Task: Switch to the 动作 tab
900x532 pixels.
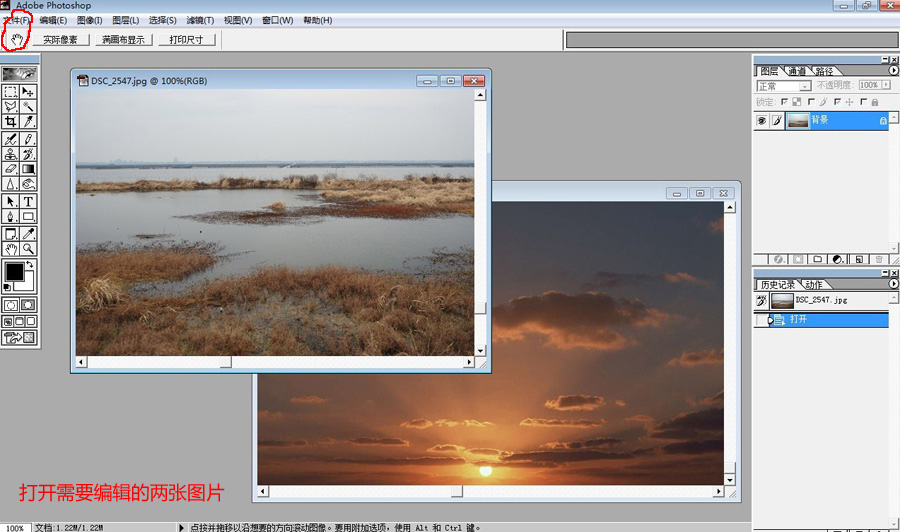Action: click(x=813, y=285)
